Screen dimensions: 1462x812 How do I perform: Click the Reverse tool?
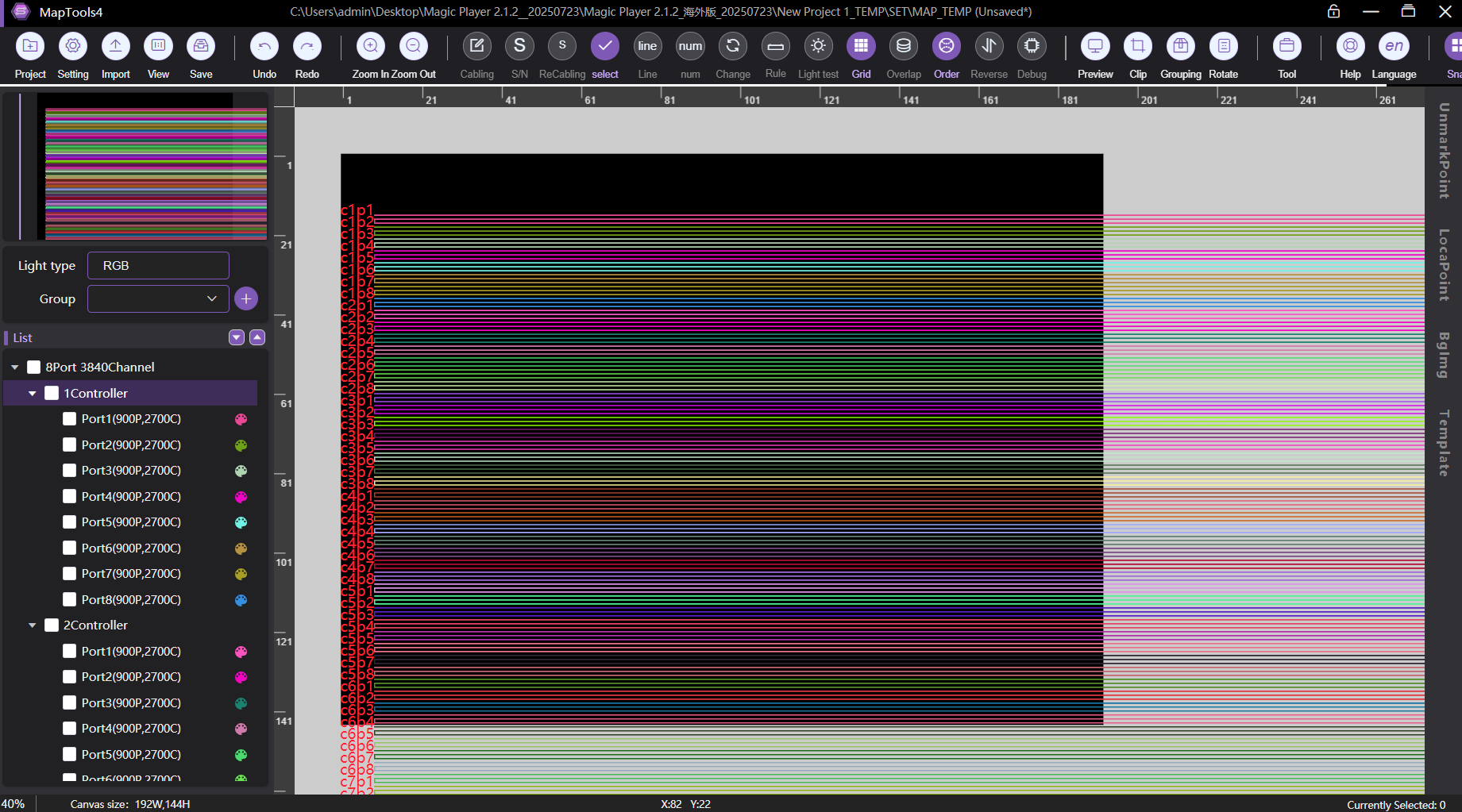click(989, 47)
